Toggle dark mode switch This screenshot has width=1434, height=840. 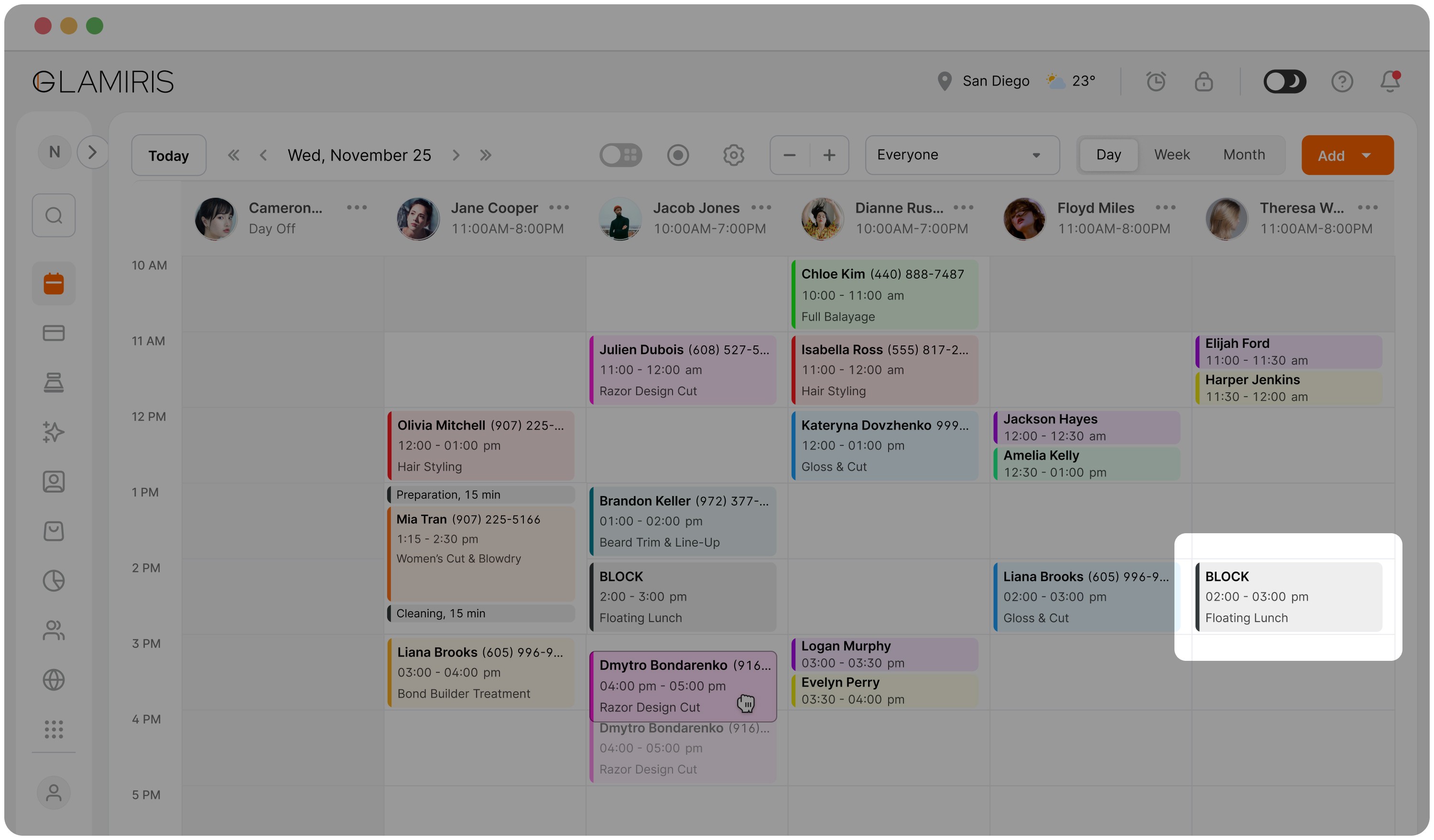pos(1284,81)
